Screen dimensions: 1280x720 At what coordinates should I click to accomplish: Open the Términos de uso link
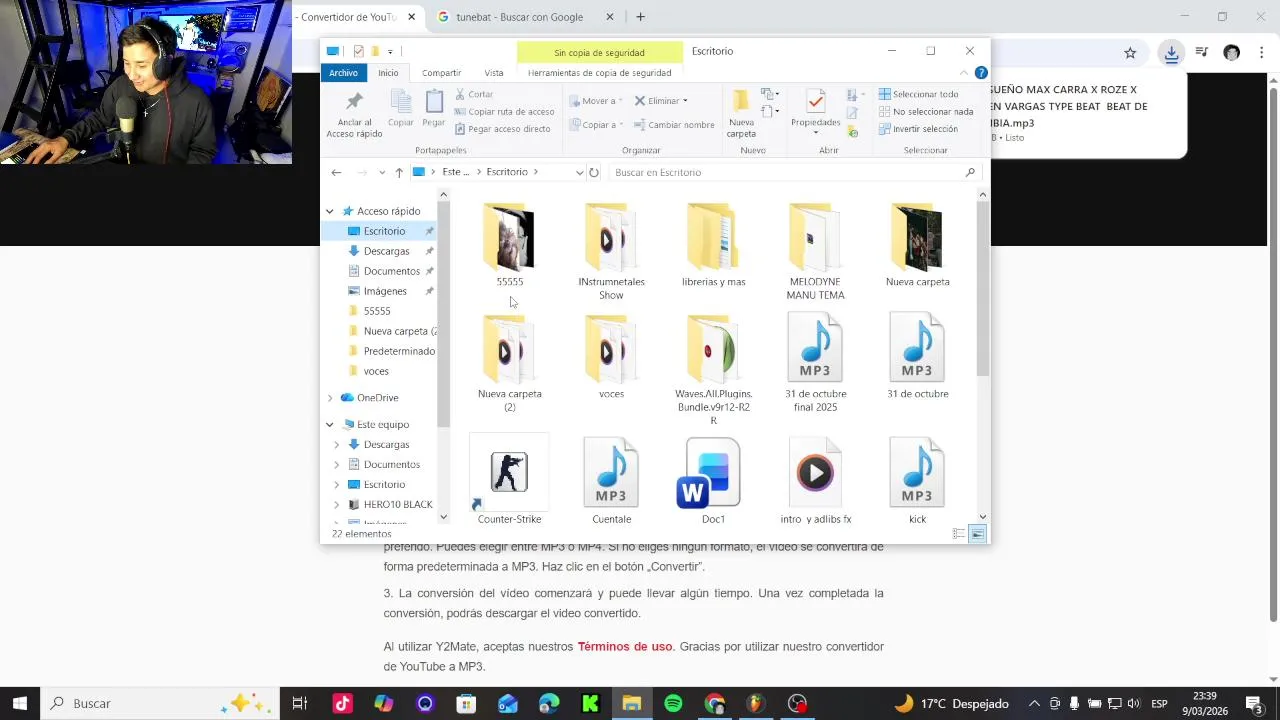click(625, 647)
